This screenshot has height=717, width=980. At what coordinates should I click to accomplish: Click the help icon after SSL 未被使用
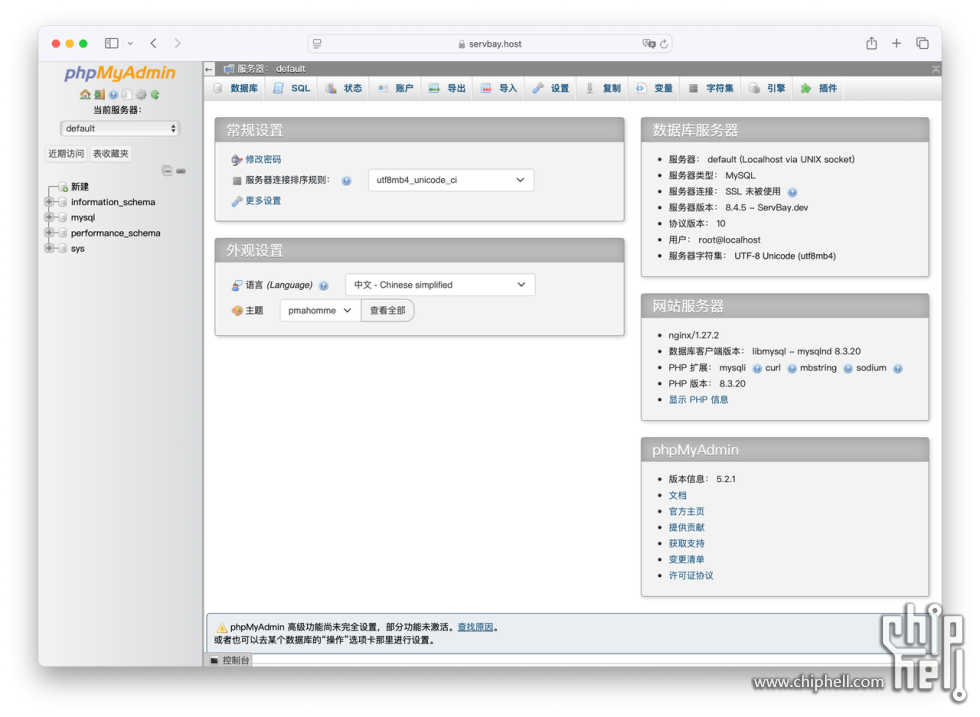pyautogui.click(x=792, y=193)
